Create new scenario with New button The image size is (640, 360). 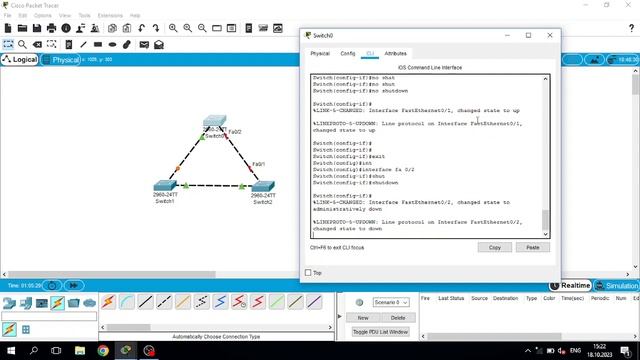point(363,318)
